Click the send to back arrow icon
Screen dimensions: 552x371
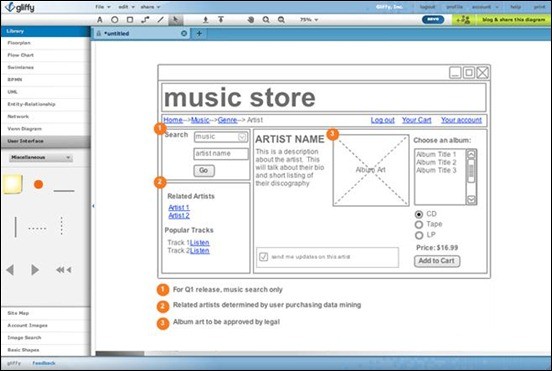pos(221,20)
